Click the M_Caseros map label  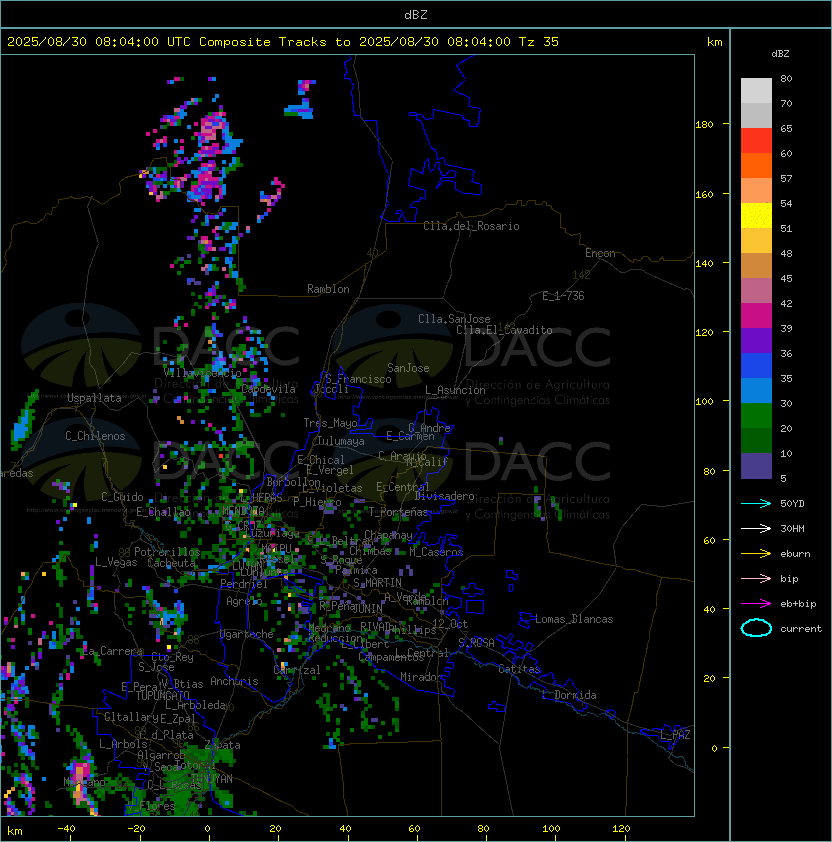click(x=436, y=551)
